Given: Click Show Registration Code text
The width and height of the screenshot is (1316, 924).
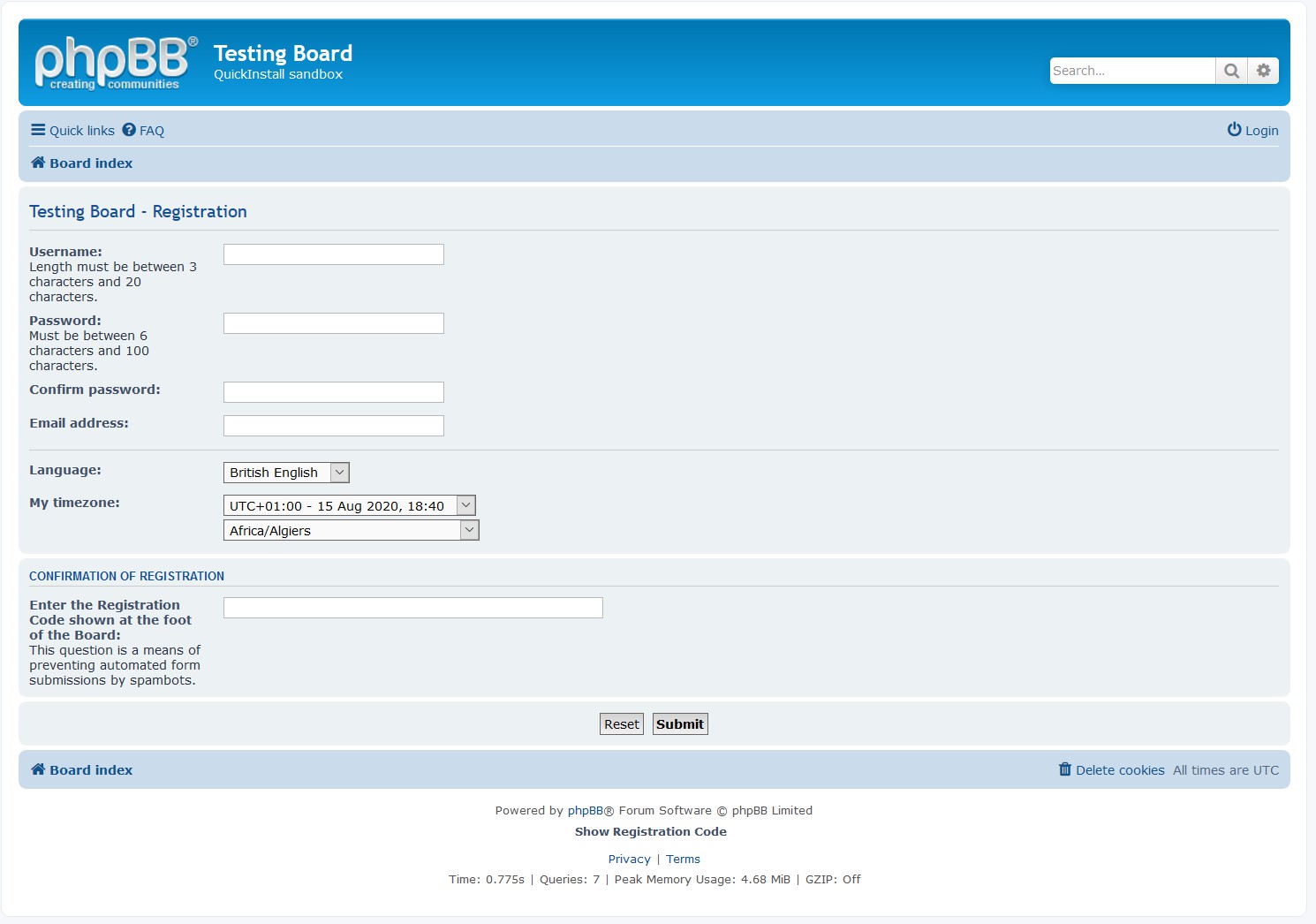Looking at the screenshot, I should 651,831.
